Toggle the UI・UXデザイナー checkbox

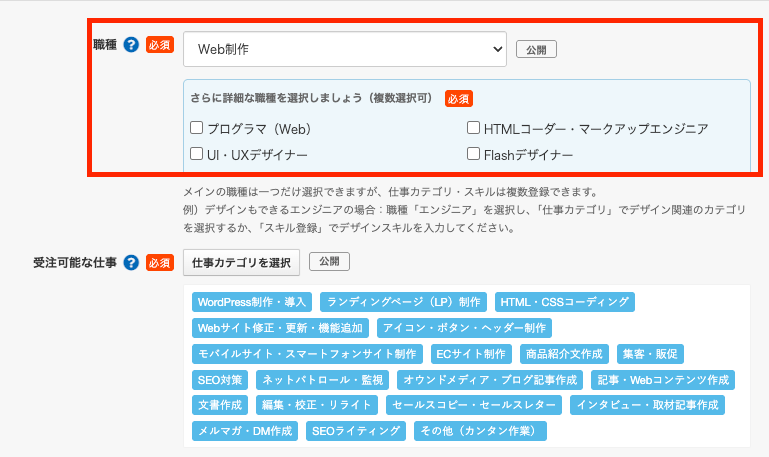(x=197, y=154)
